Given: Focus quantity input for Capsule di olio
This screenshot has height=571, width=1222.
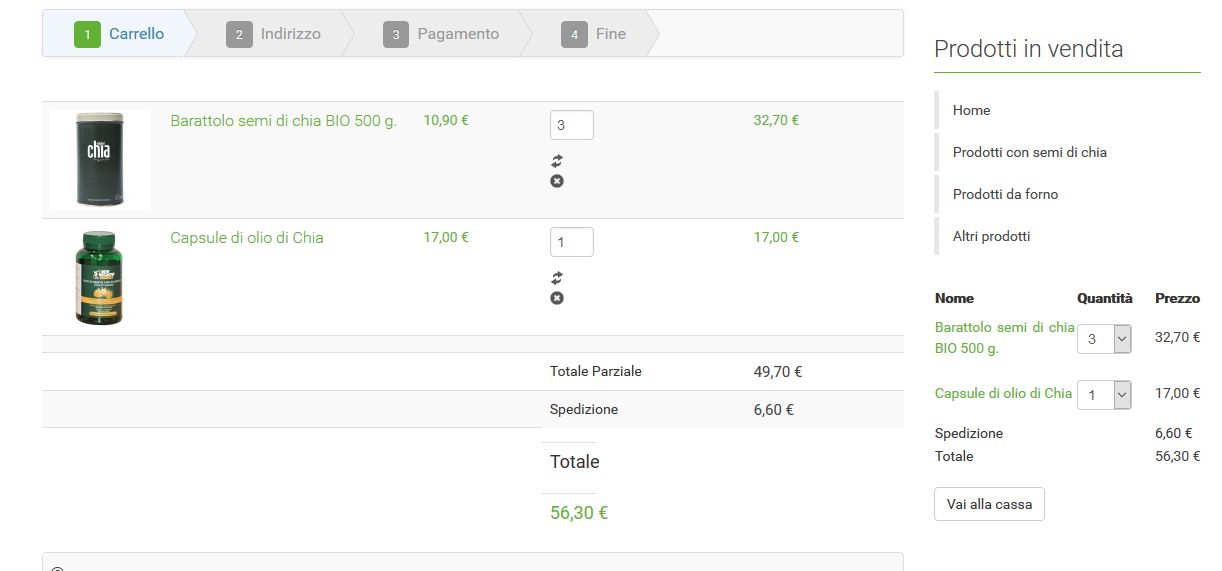Looking at the screenshot, I should (x=571, y=242).
